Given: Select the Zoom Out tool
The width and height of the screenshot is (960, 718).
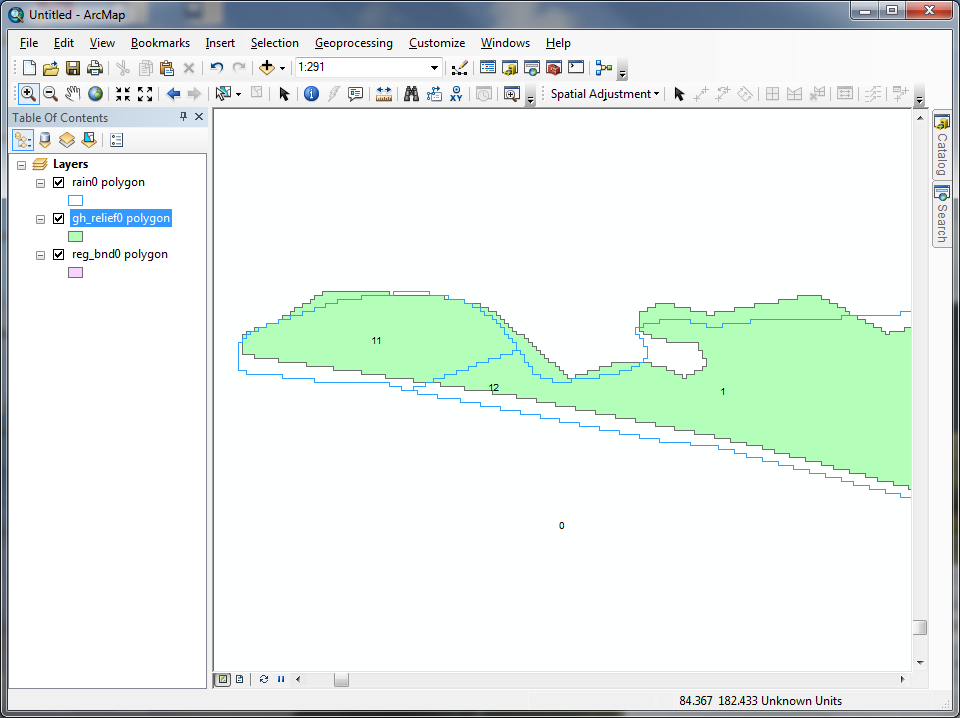Looking at the screenshot, I should (x=49, y=94).
